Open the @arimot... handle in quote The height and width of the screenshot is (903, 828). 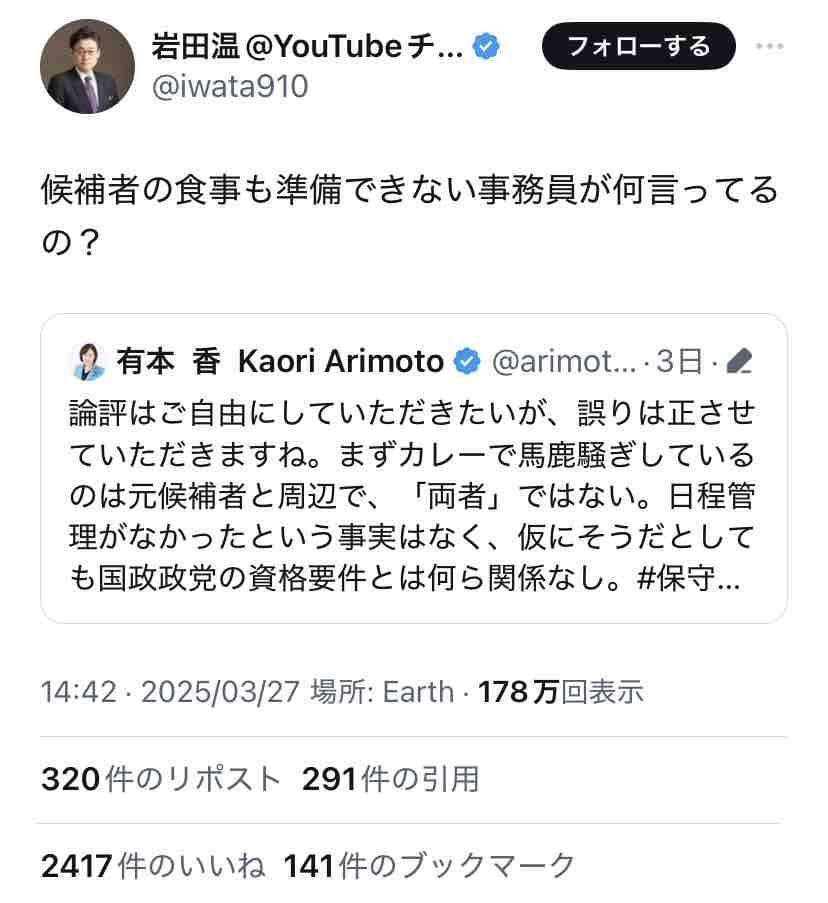[x=563, y=361]
